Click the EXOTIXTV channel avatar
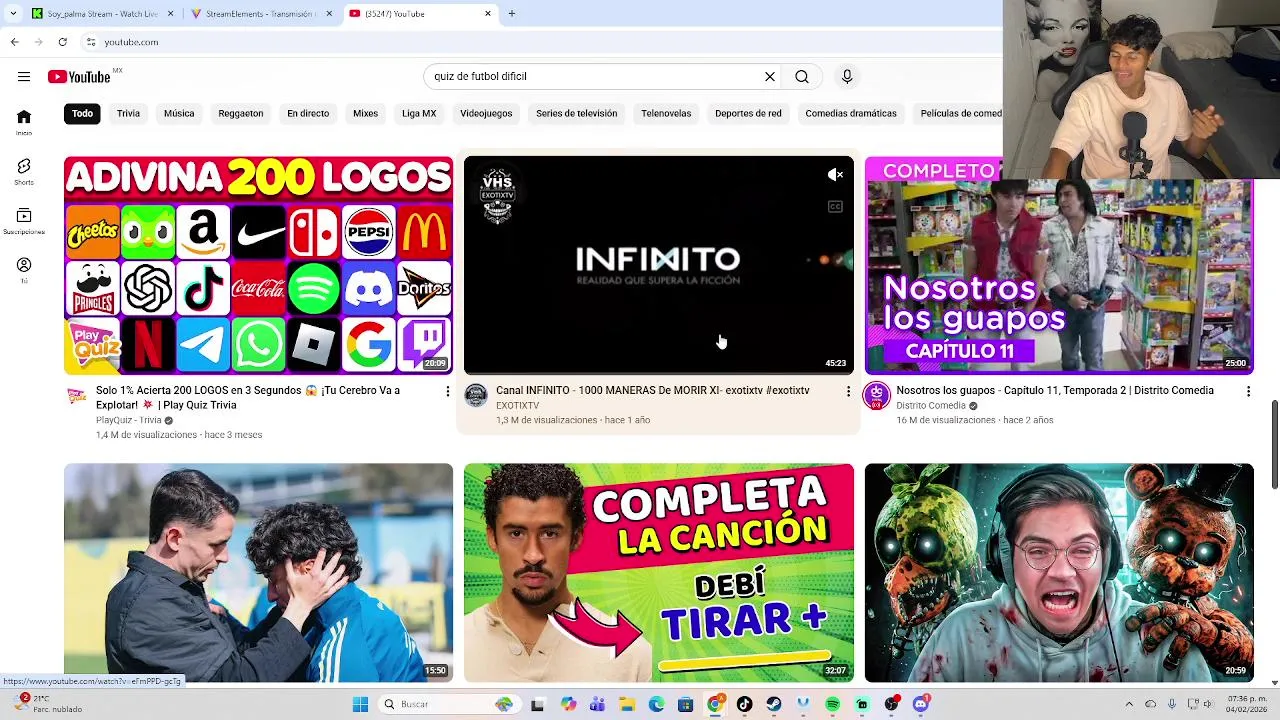This screenshot has height=720, width=1280. (476, 395)
